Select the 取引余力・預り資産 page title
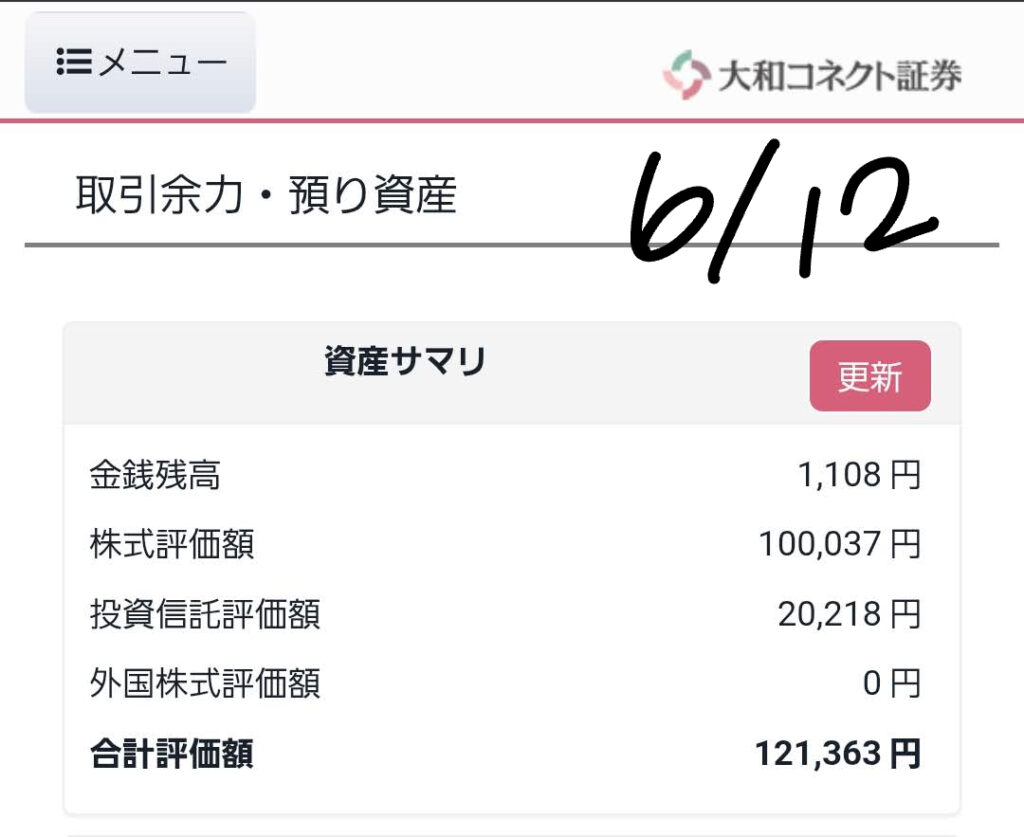This screenshot has height=837, width=1024. tap(266, 195)
